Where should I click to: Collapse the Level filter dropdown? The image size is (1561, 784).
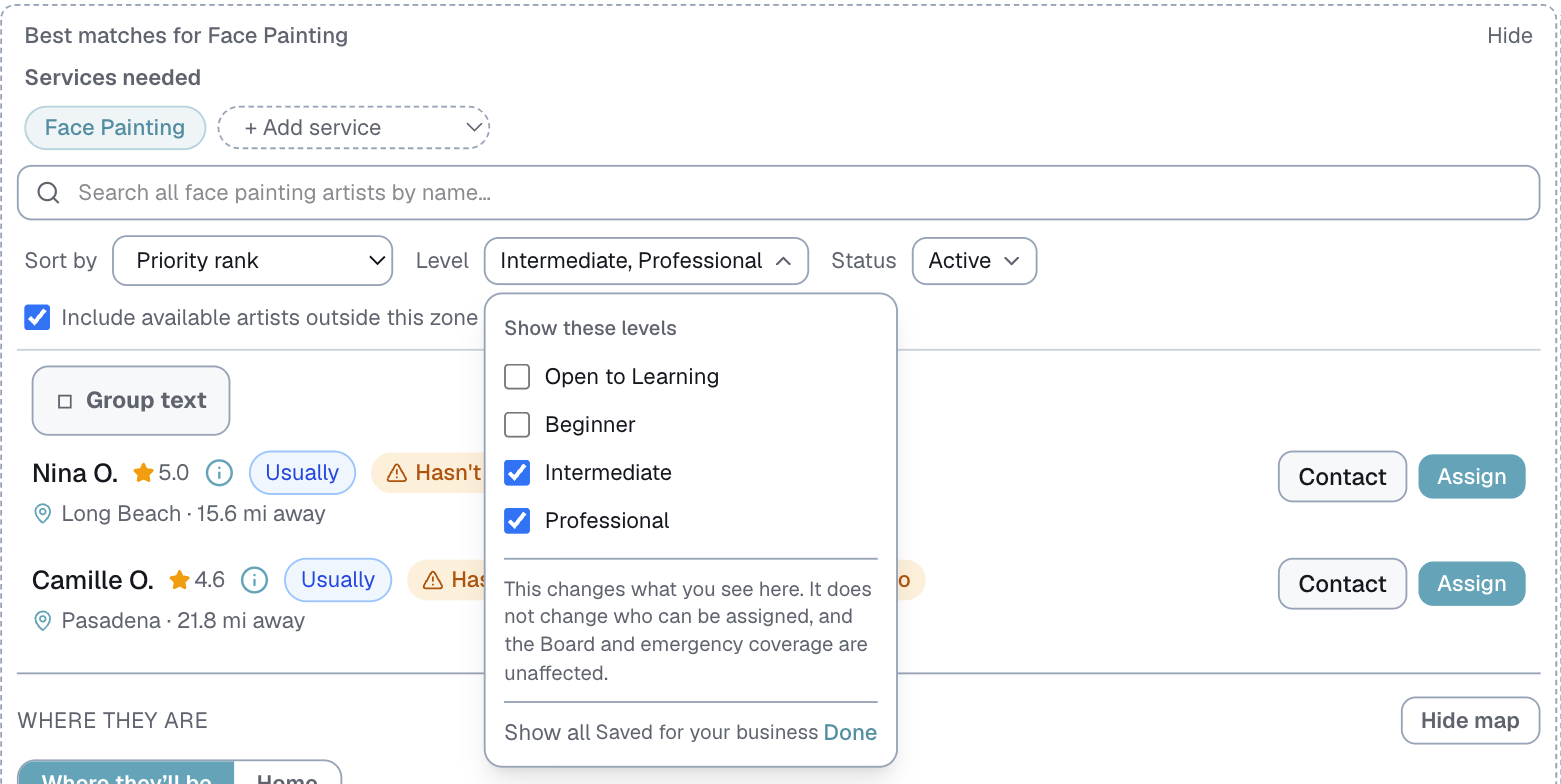(646, 261)
